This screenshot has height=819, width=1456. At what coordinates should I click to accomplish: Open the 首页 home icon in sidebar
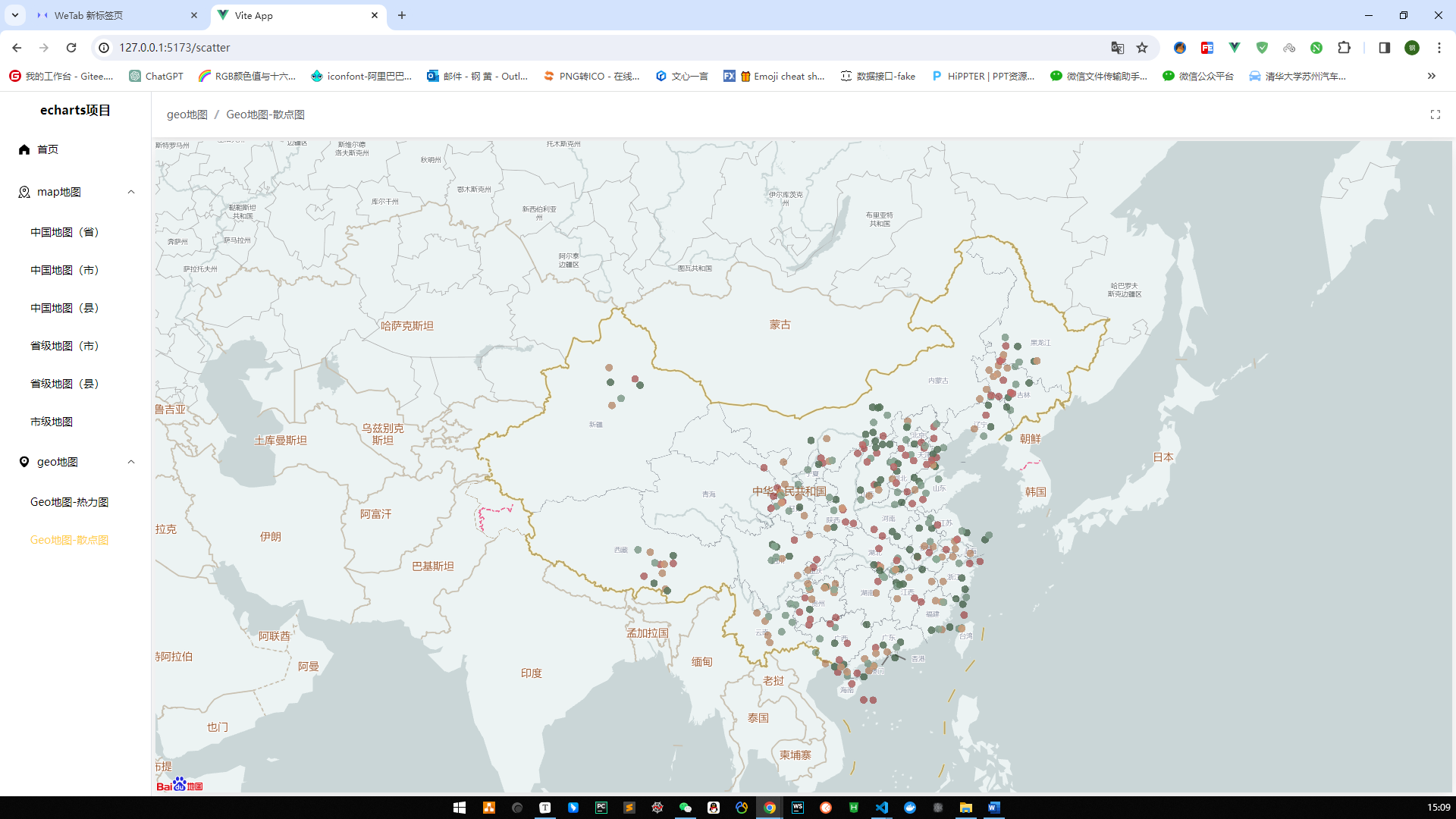click(x=24, y=149)
